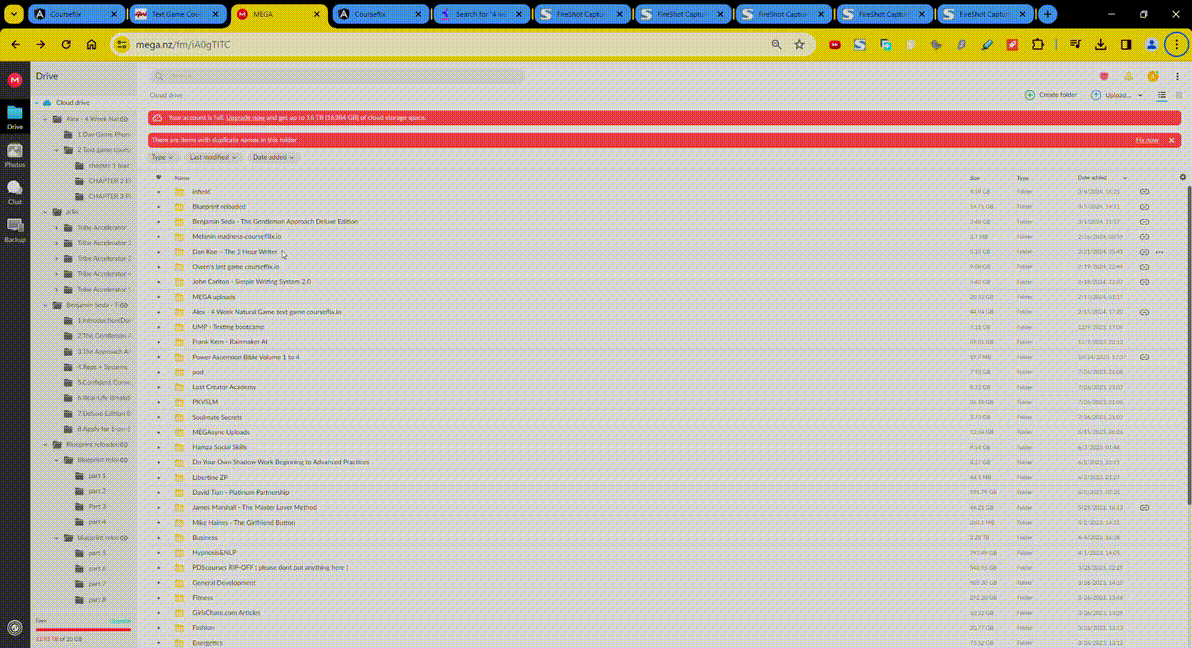Screen dimensions: 1192x648
Task: Open column settings gear
Action: [x=1182, y=177]
